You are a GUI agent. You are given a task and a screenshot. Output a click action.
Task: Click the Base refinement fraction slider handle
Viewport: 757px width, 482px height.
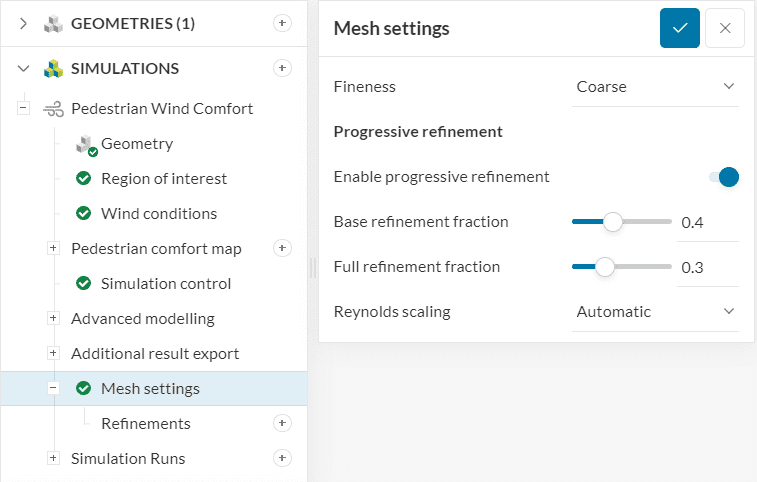point(613,222)
